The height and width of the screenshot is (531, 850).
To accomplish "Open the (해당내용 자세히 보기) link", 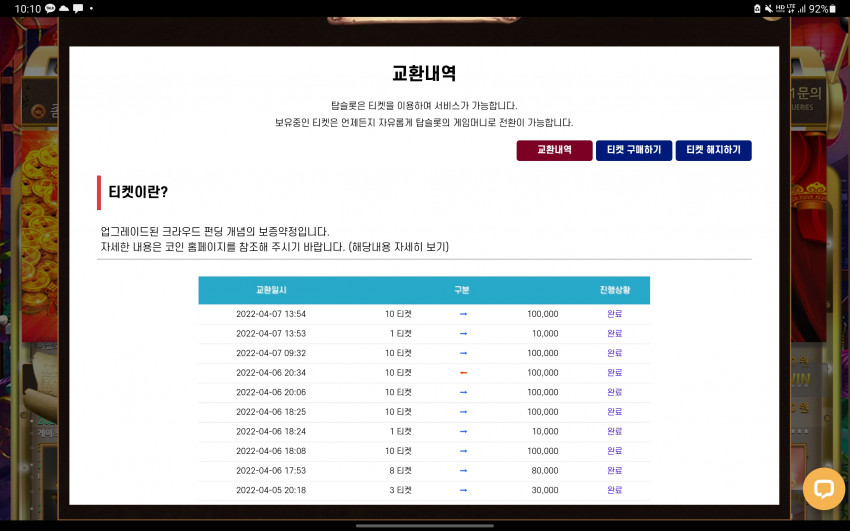I will point(398,247).
